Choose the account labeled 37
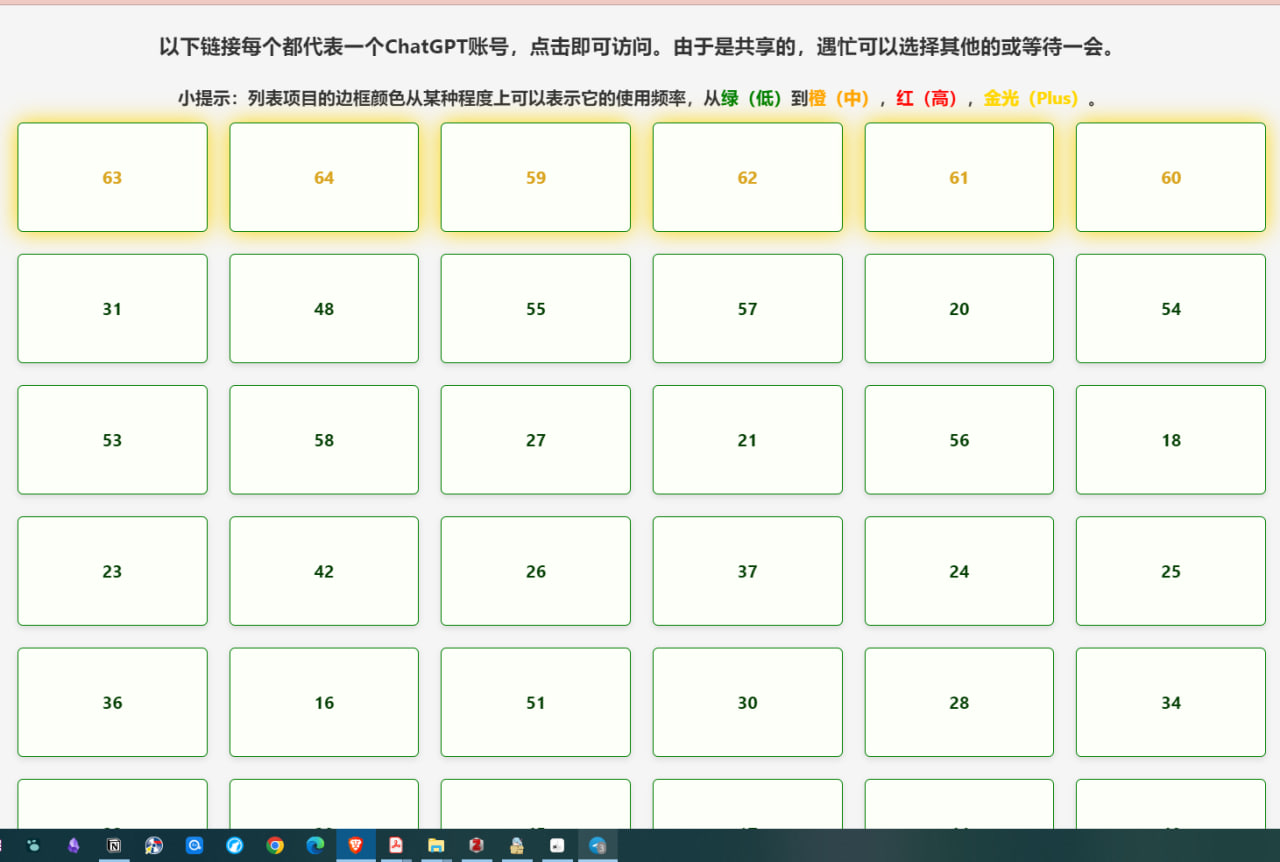The width and height of the screenshot is (1280, 862). [747, 571]
